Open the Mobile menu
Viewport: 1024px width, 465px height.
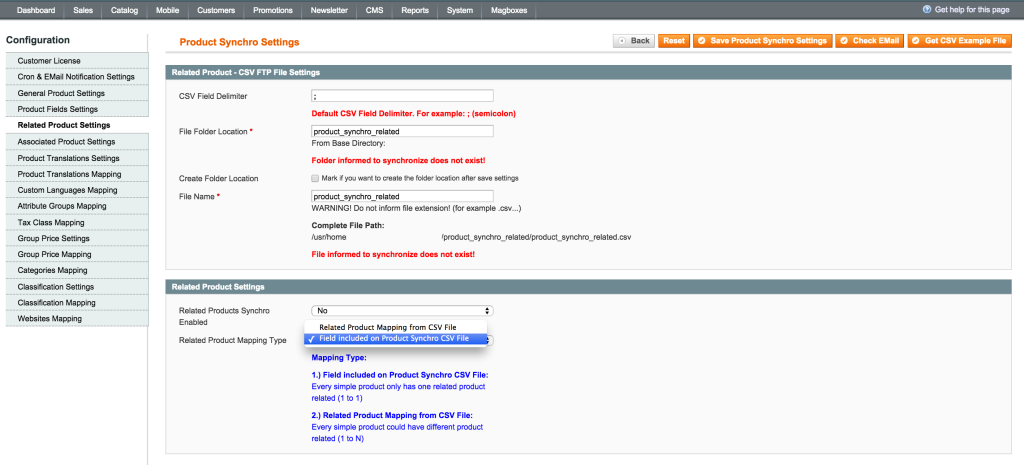point(168,10)
